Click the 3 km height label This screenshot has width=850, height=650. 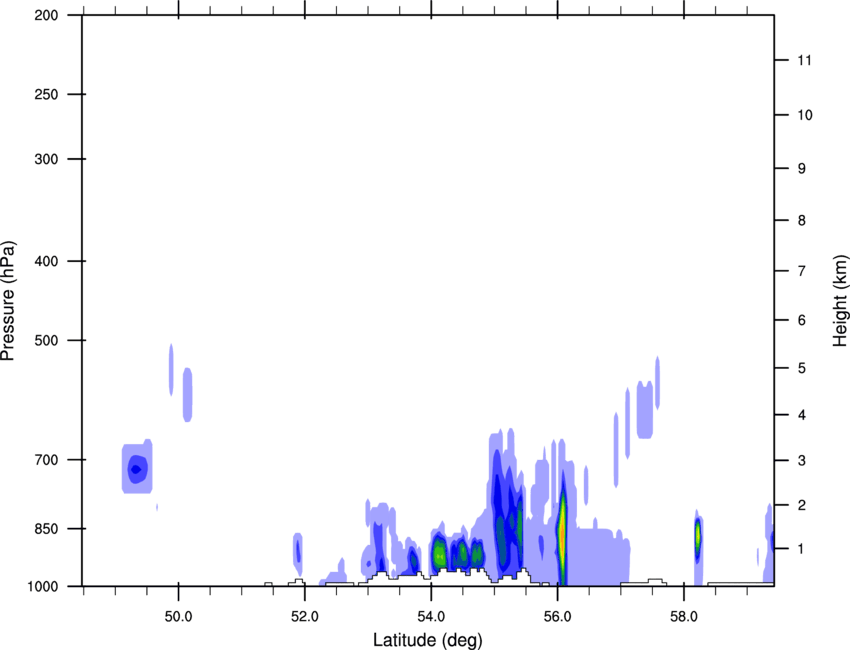[x=801, y=461]
